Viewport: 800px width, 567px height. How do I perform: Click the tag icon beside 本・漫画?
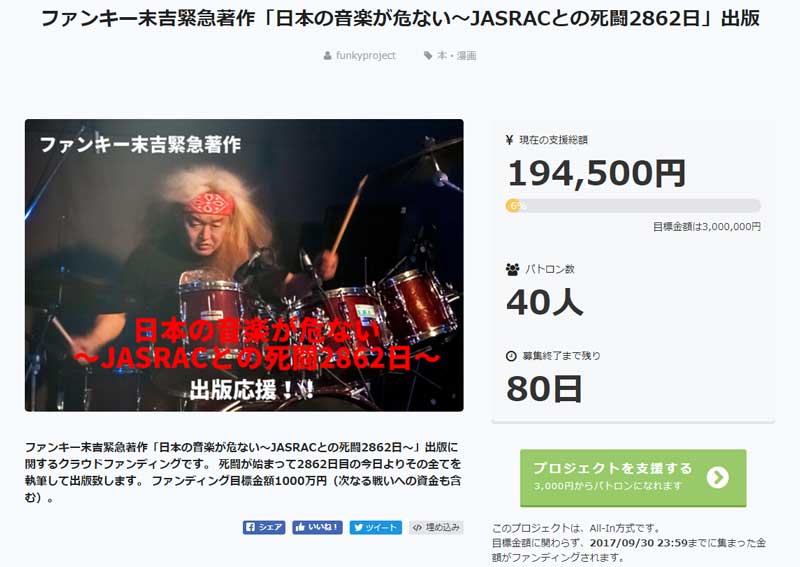pos(428,55)
